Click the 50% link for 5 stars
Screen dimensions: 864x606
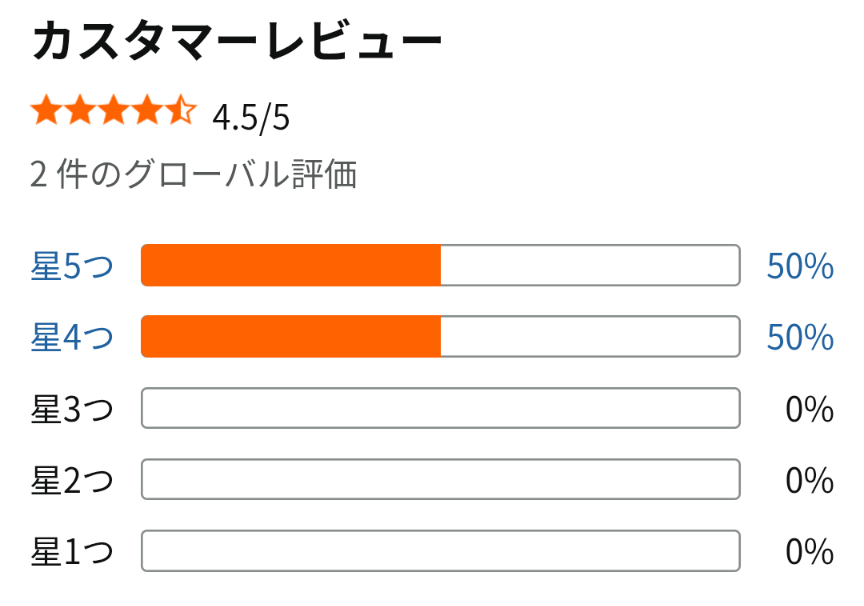point(800,267)
